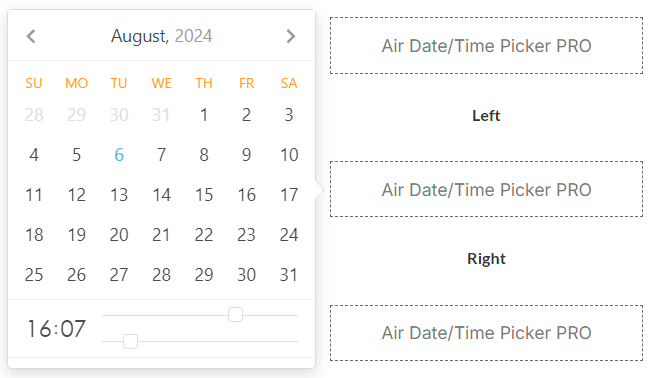653x378 pixels.
Task: Select August 12 in the calendar
Action: (77, 195)
